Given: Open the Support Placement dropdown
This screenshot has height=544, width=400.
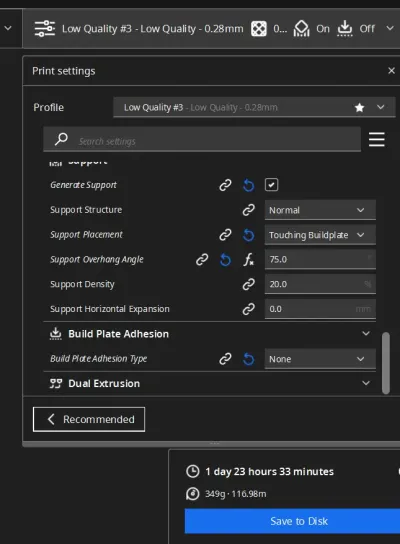Looking at the screenshot, I should click(320, 235).
